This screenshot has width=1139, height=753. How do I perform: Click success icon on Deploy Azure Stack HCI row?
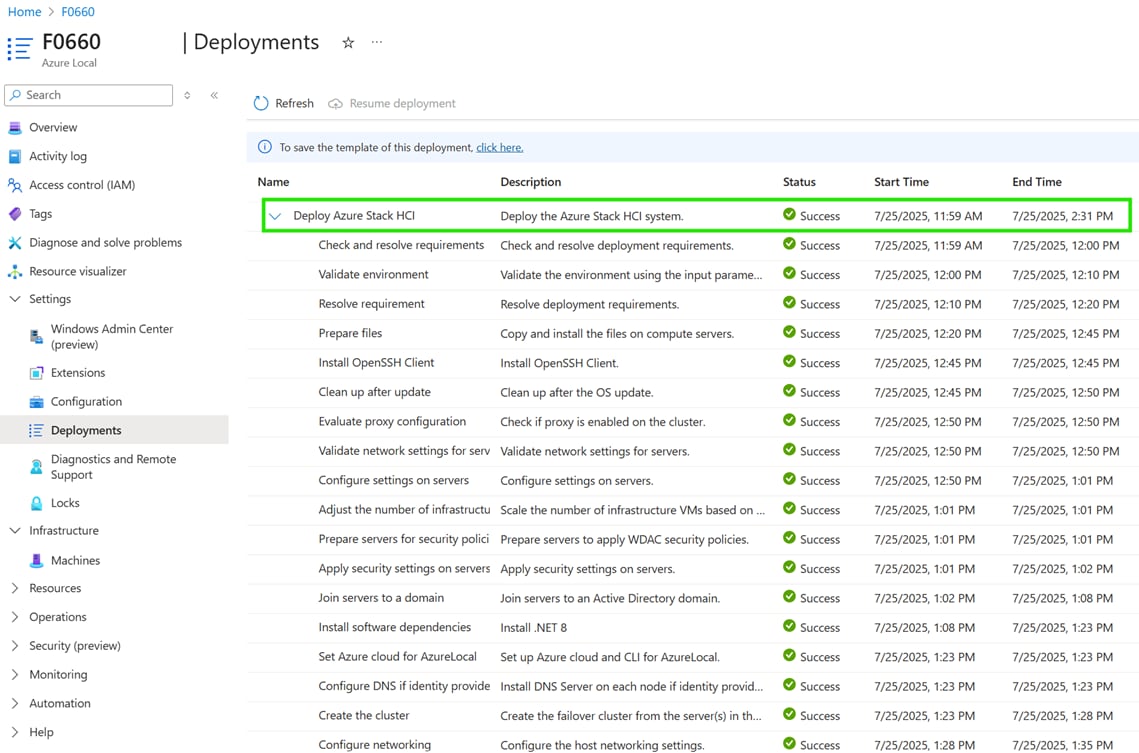[x=789, y=214]
